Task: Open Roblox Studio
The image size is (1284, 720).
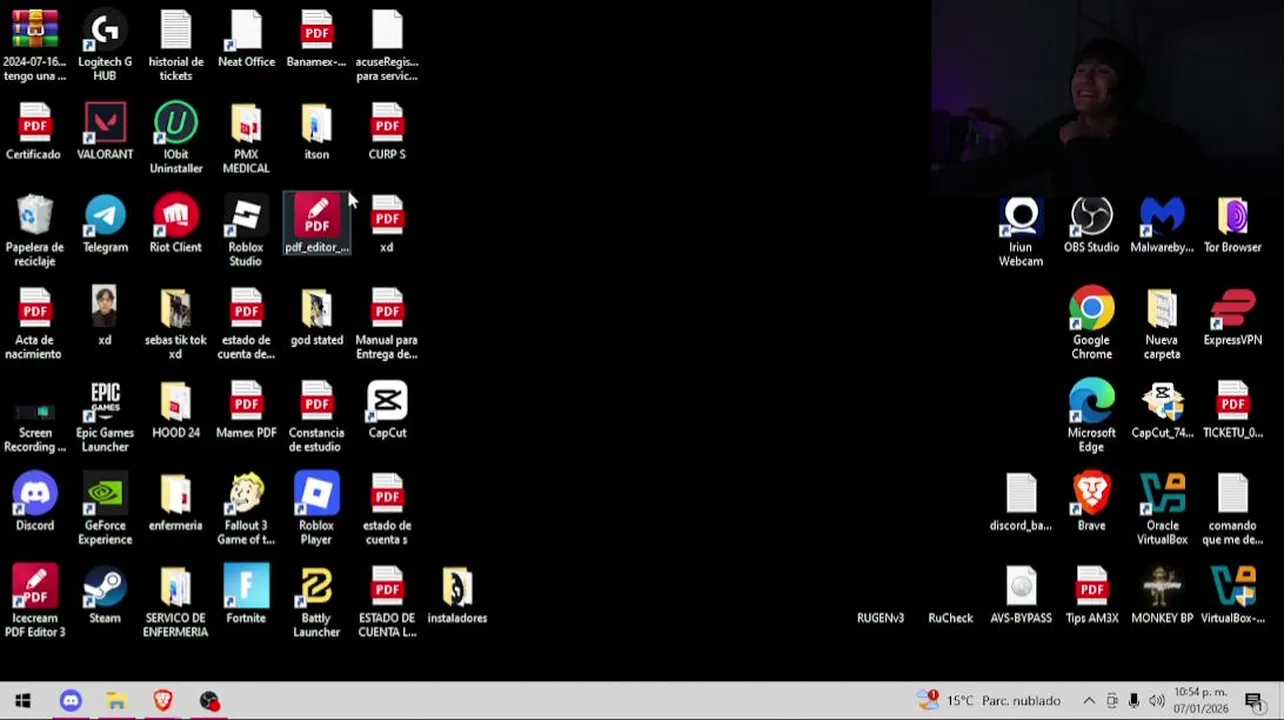Action: (246, 231)
